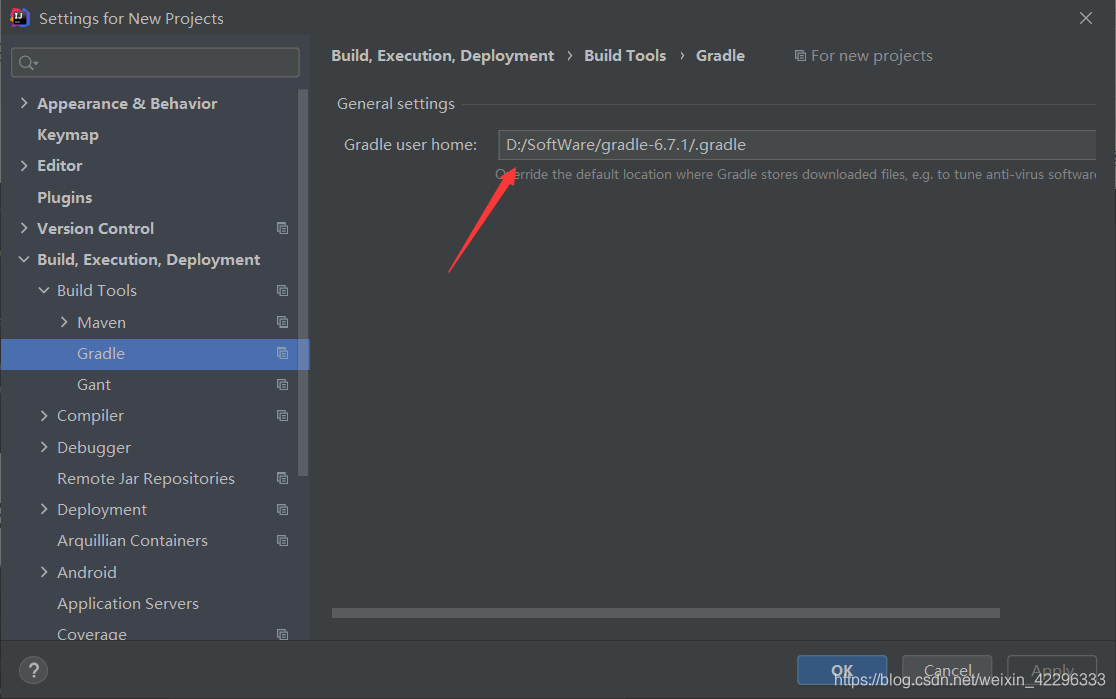Click project-level icon beside Maven
The height and width of the screenshot is (699, 1116).
coord(283,322)
